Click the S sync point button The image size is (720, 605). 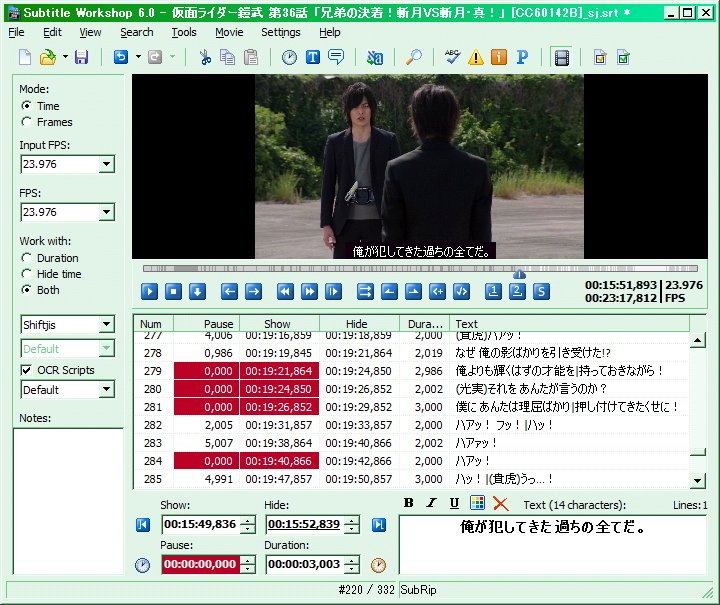pos(541,291)
